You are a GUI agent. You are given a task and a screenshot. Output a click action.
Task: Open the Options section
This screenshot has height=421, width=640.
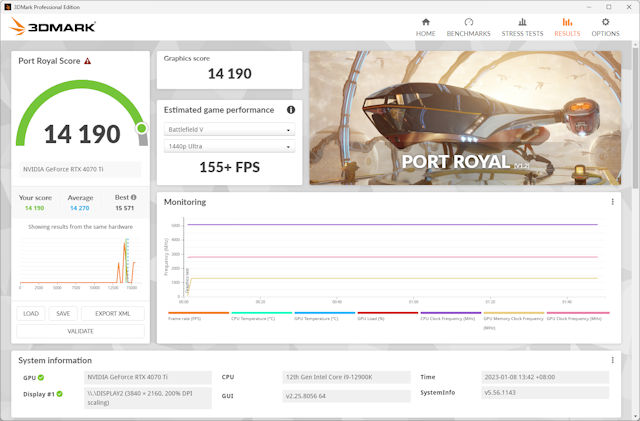605,27
